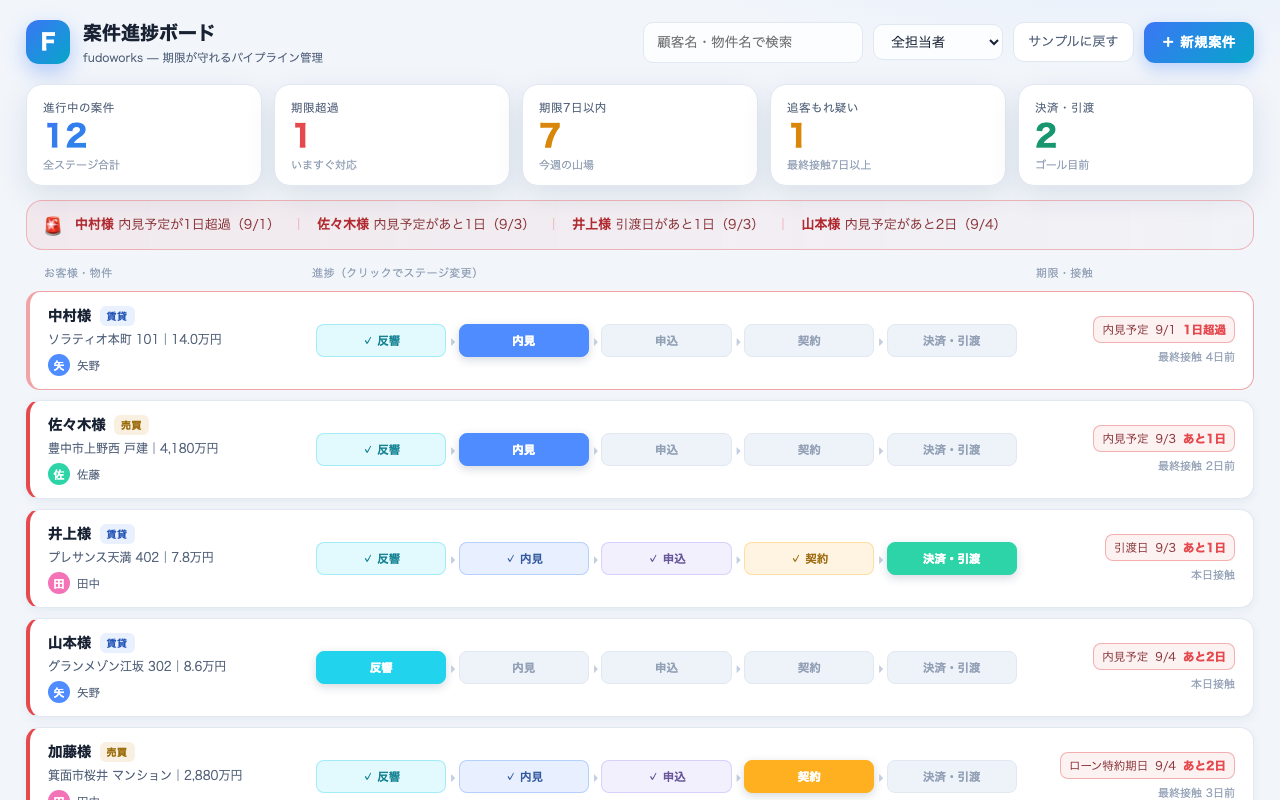The image size is (1280, 800).
Task: Click 矢野 avatar on 山本様 card
Action: point(59,692)
